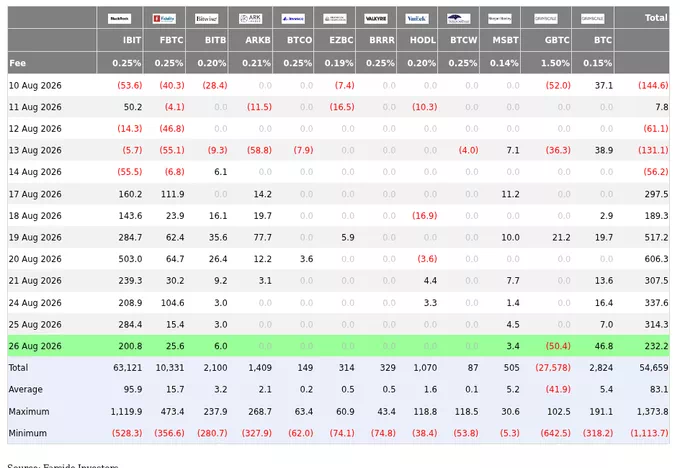Screen dimensions: 680x468
Task: Select the Maximum row label
Action: tap(29, 411)
